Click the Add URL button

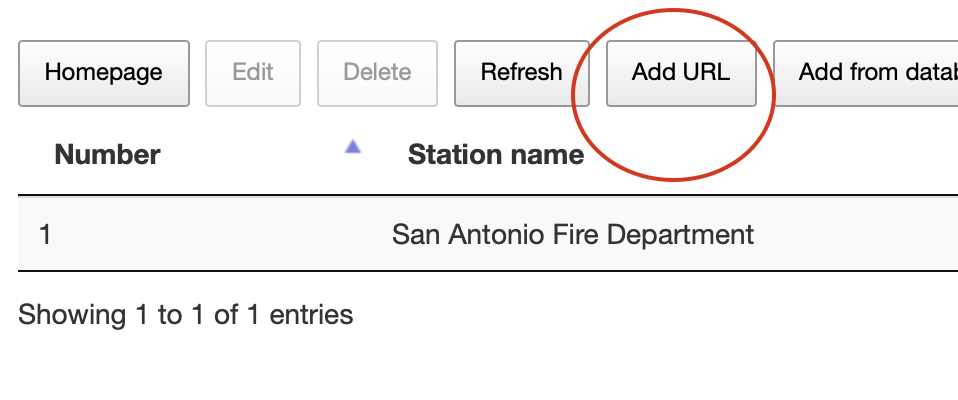click(x=681, y=73)
